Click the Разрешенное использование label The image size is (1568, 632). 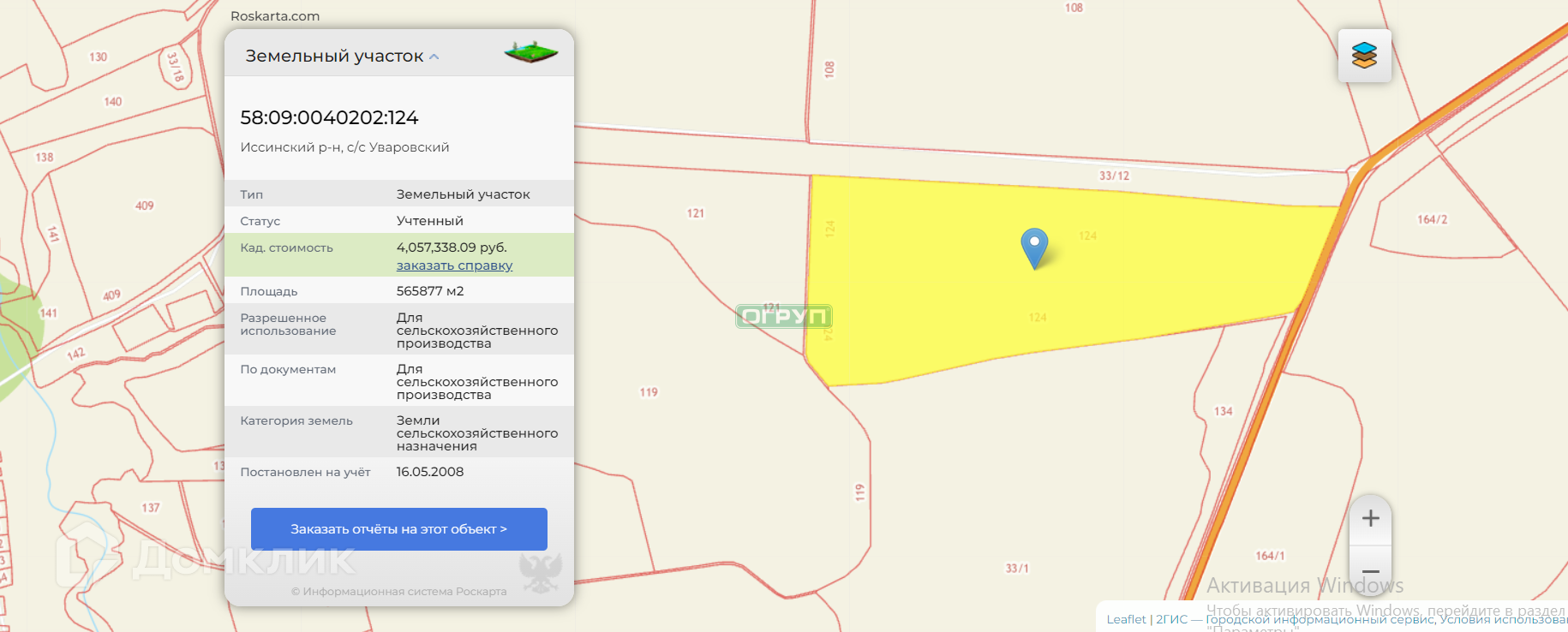(288, 325)
